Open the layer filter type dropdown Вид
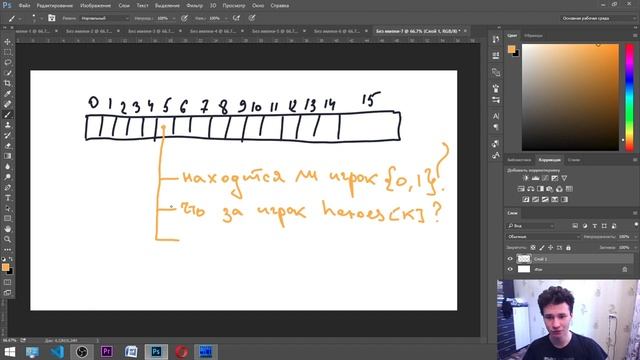Image resolution: width=640 pixels, height=360 pixels. click(530, 226)
